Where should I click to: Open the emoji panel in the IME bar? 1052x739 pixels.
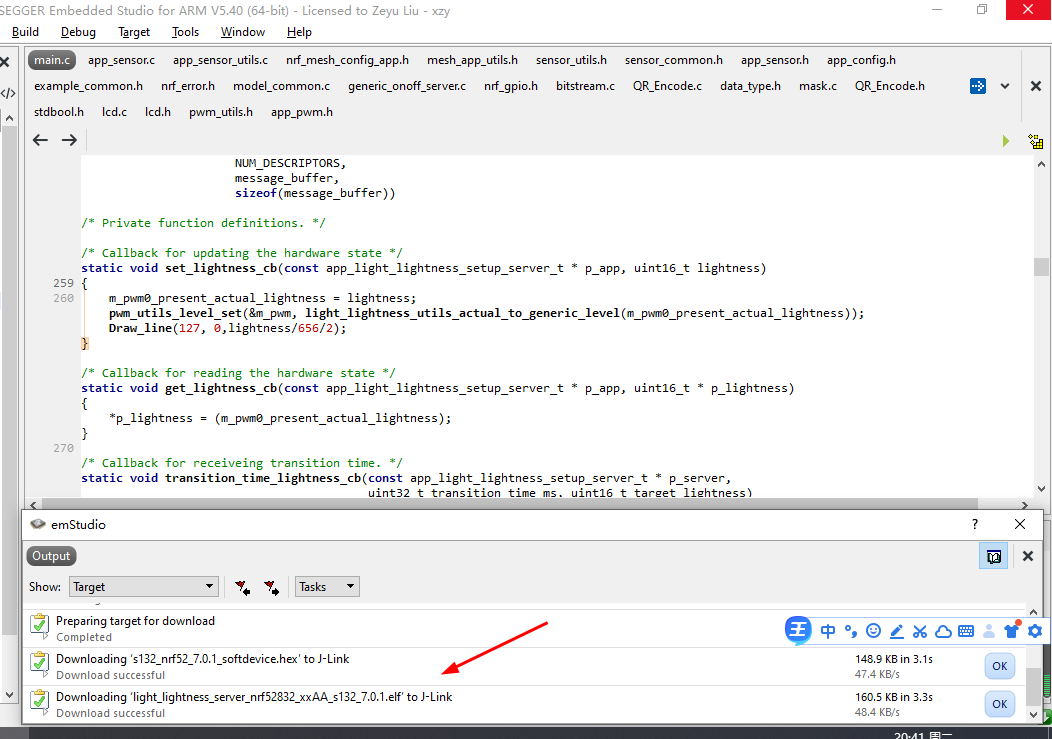pos(873,630)
